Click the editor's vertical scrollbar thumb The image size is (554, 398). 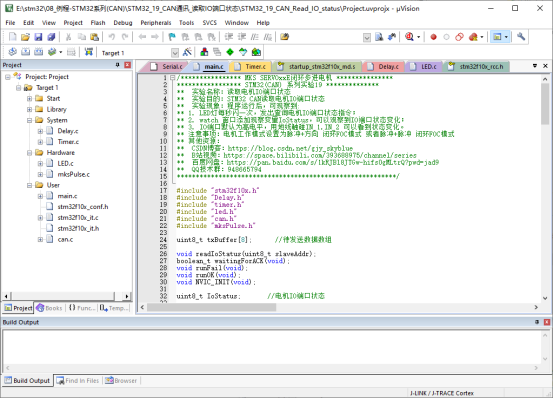pyautogui.click(x=545, y=104)
